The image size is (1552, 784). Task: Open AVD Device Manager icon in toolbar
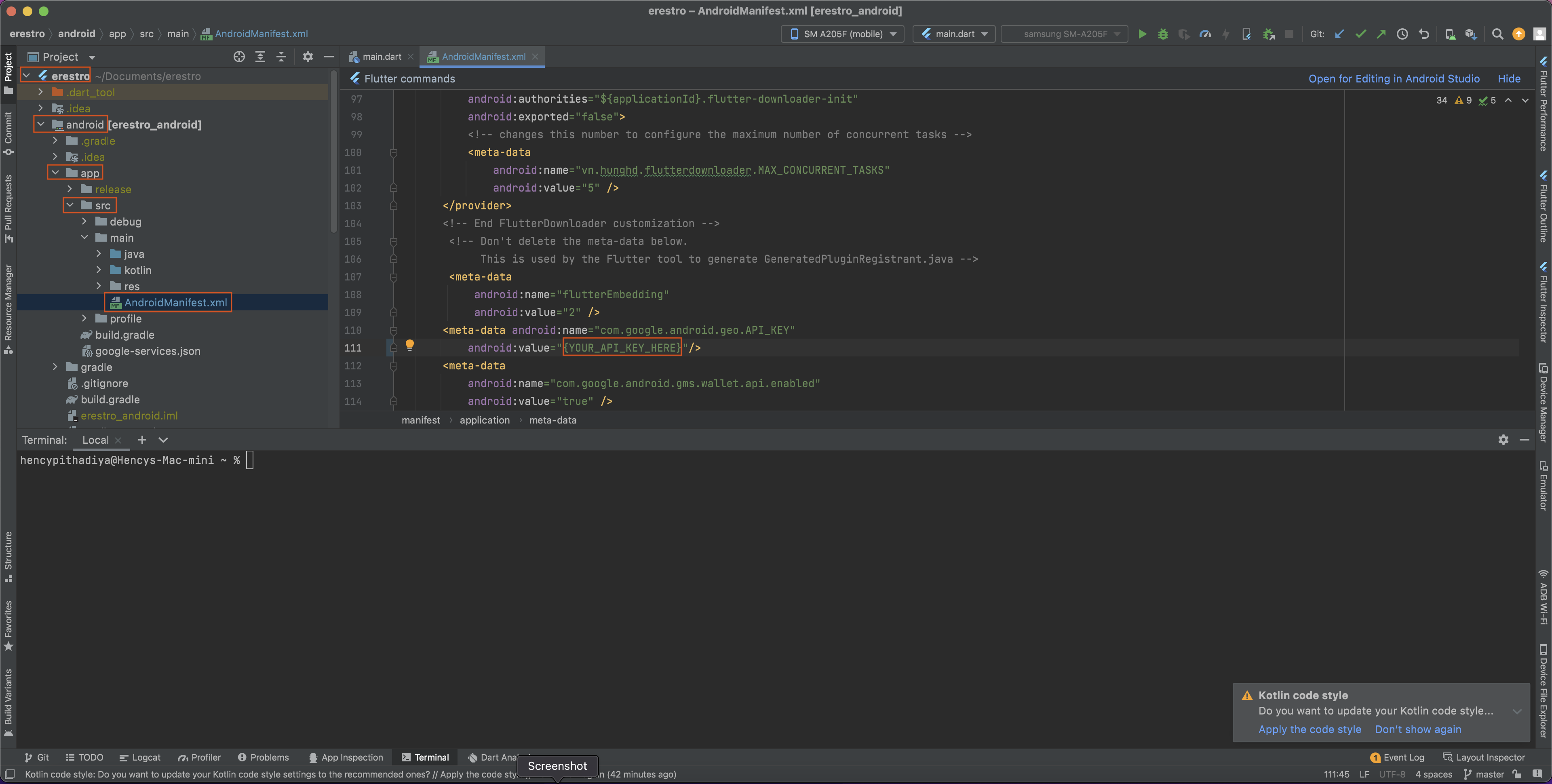(1450, 34)
